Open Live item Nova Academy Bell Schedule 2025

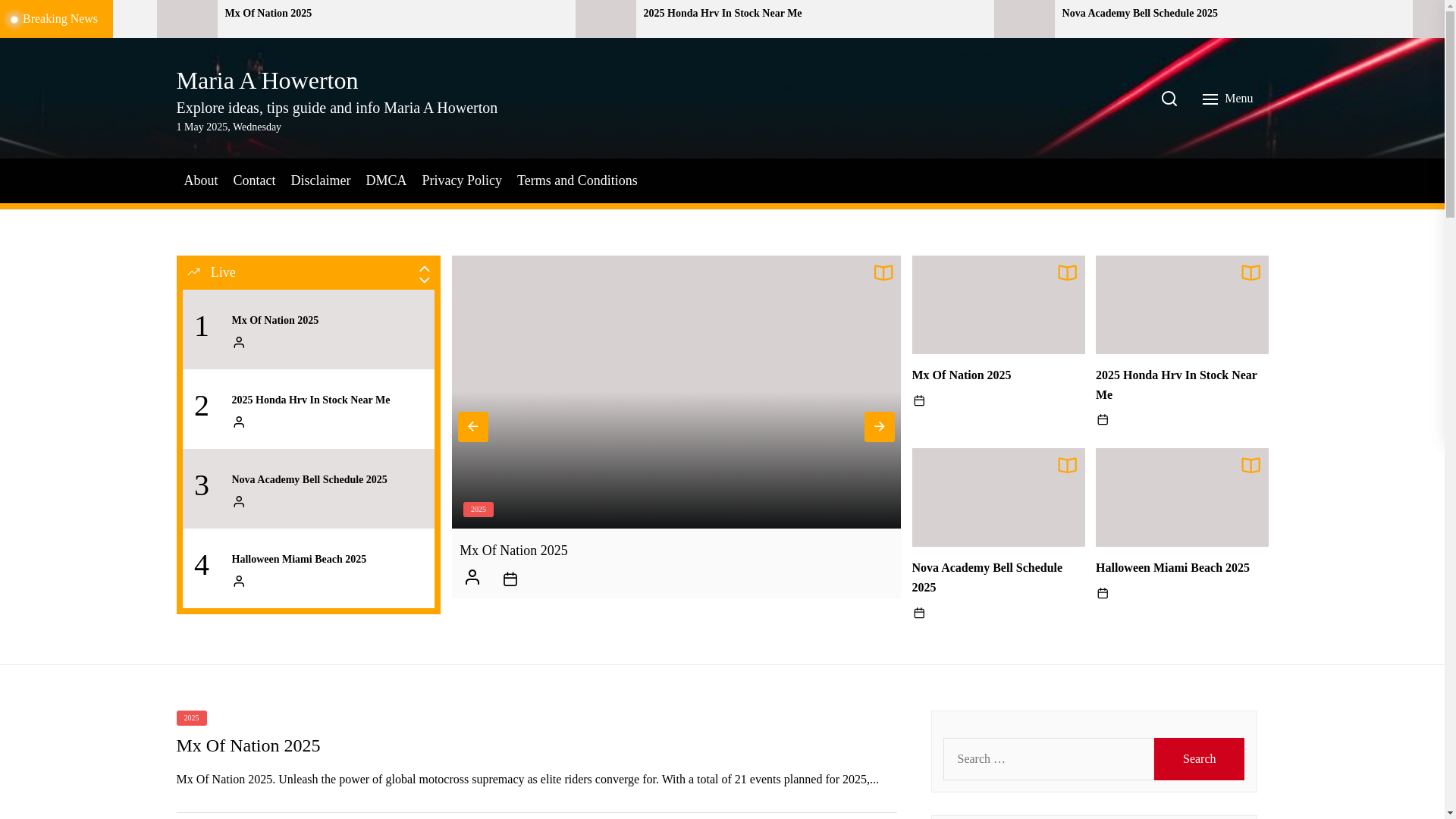pos(309,480)
